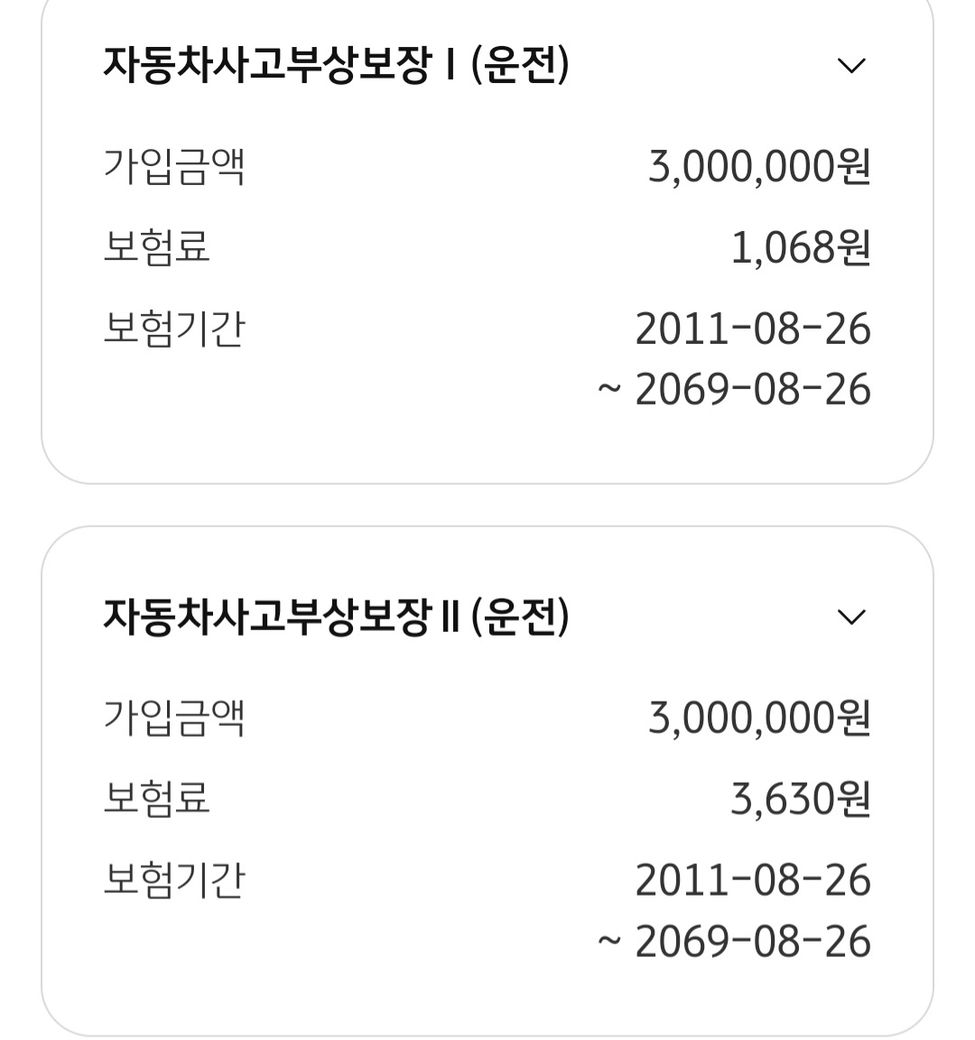Click 보험기간 label in coverage II card

click(174, 880)
